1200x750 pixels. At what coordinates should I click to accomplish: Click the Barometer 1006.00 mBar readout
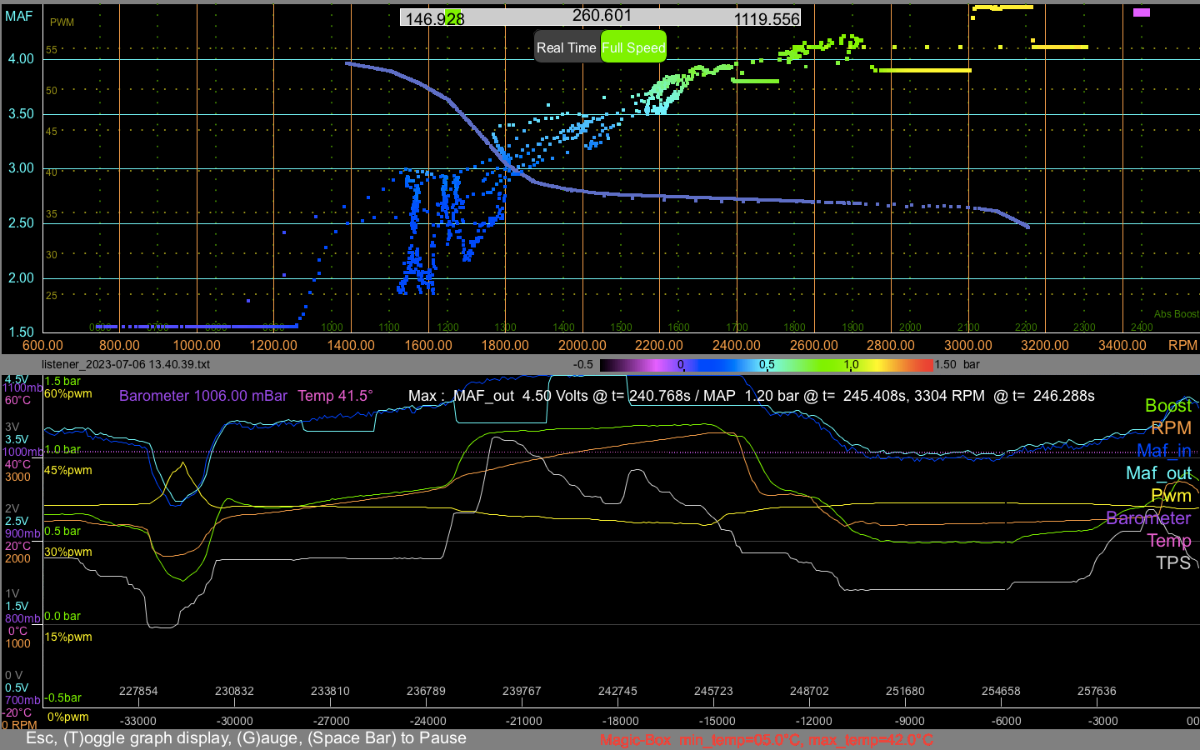click(203, 396)
